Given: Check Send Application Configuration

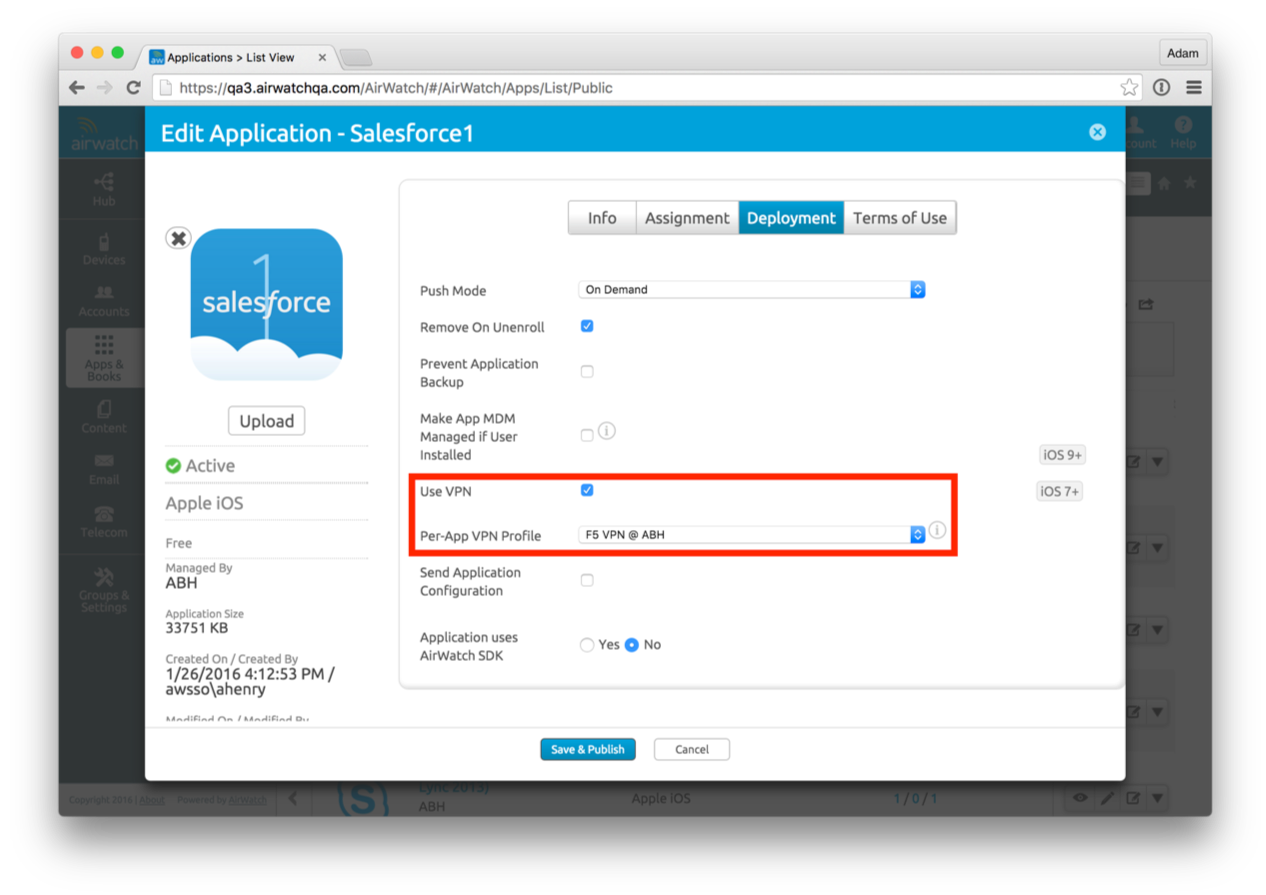Looking at the screenshot, I should click(587, 580).
